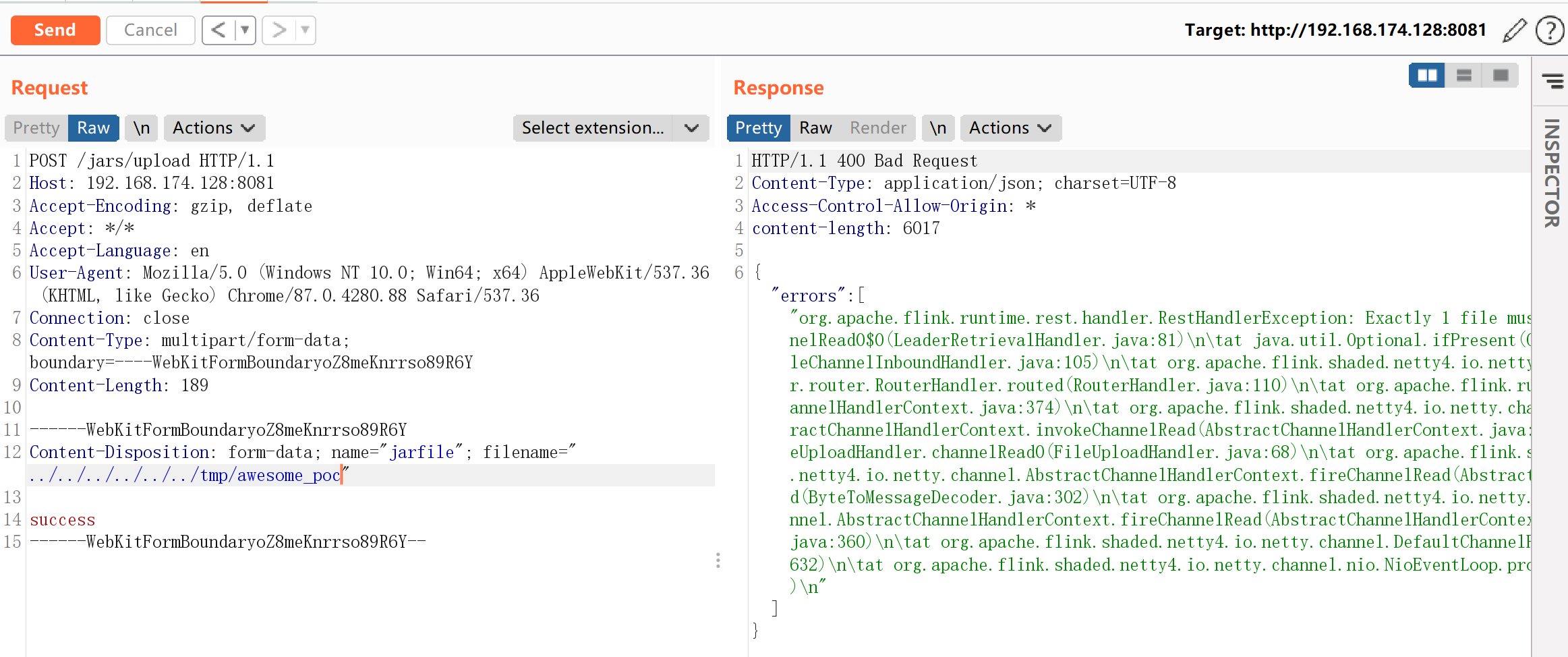
Task: Go back to previous request in history
Action: click(x=219, y=30)
